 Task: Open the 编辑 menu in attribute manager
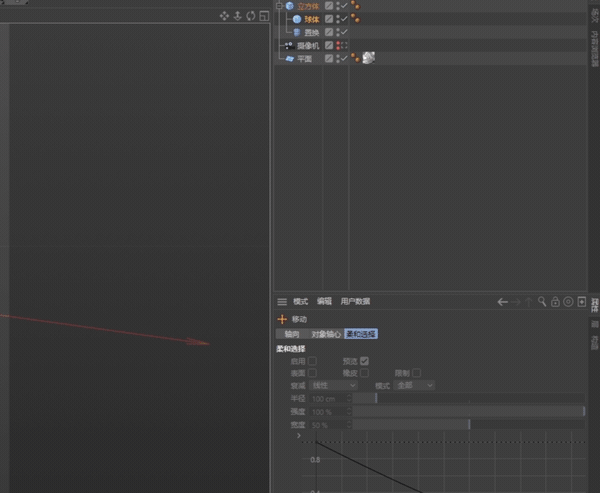pos(324,302)
